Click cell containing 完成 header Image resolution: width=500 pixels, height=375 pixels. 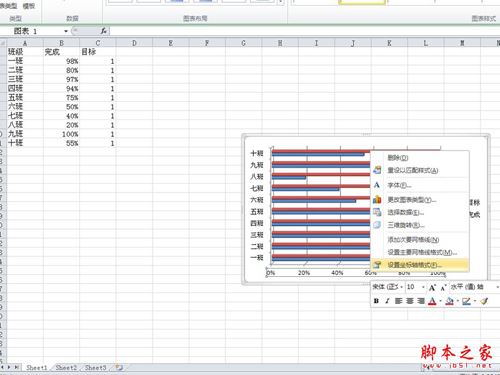(61, 52)
